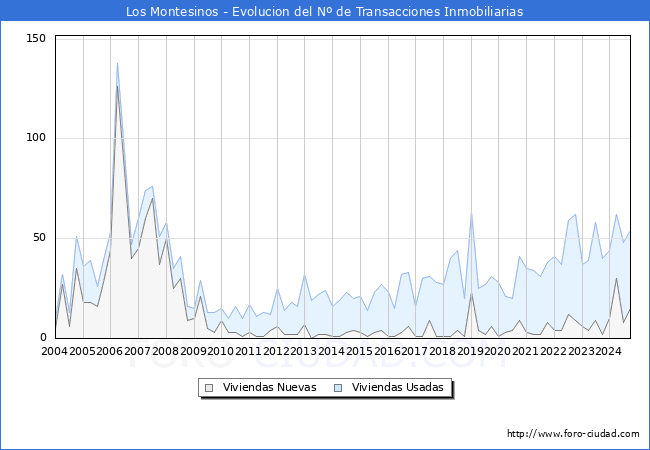Click the 2018 x-axis label
Image resolution: width=650 pixels, height=450 pixels.
[x=442, y=351]
